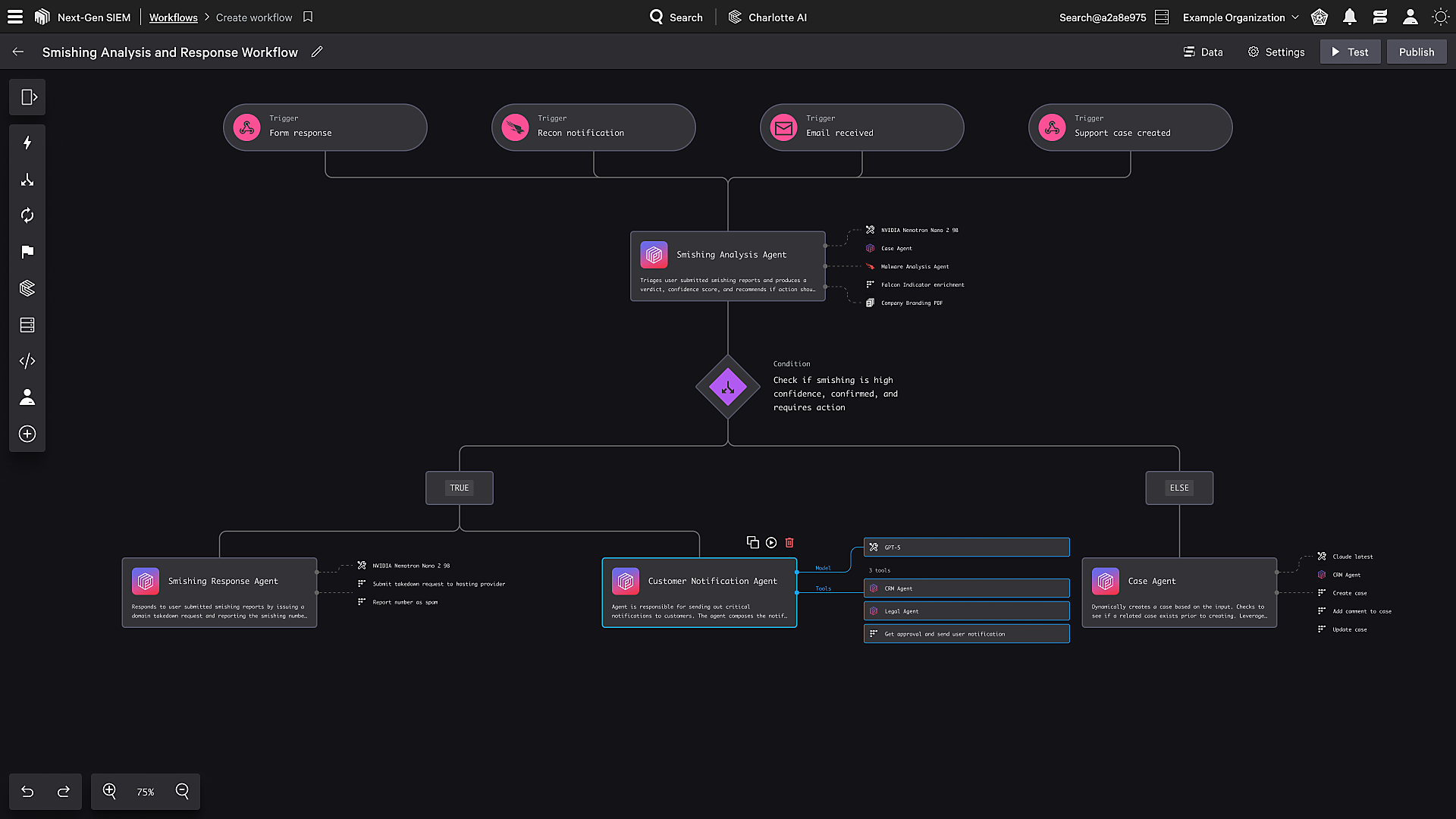Bookmark this page with bookmark icon
Screen dimensions: 1456x819
[308, 17]
